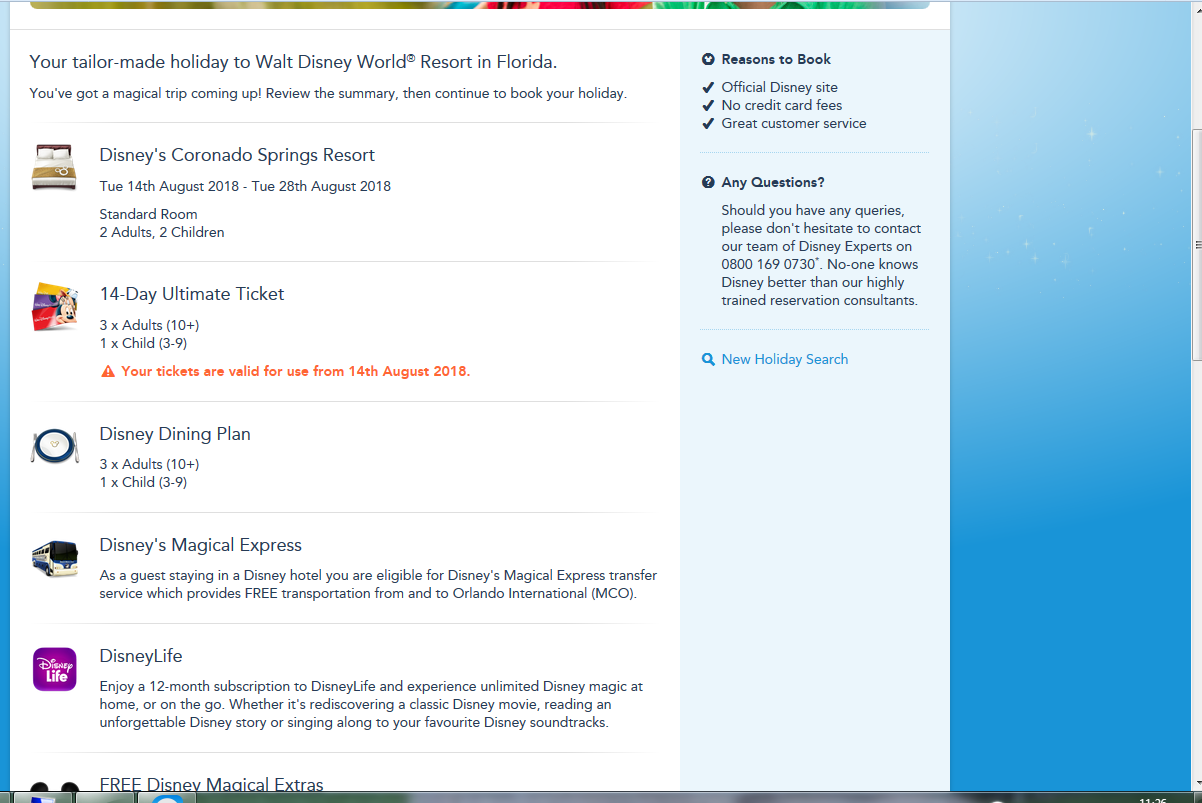Image resolution: width=1202 pixels, height=803 pixels.
Task: Click the vertical scrollbar thumb
Action: (1198, 245)
